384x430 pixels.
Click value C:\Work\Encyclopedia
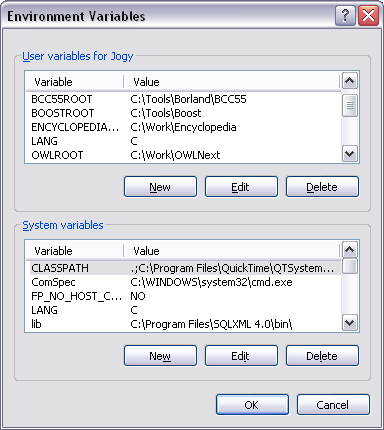183,127
